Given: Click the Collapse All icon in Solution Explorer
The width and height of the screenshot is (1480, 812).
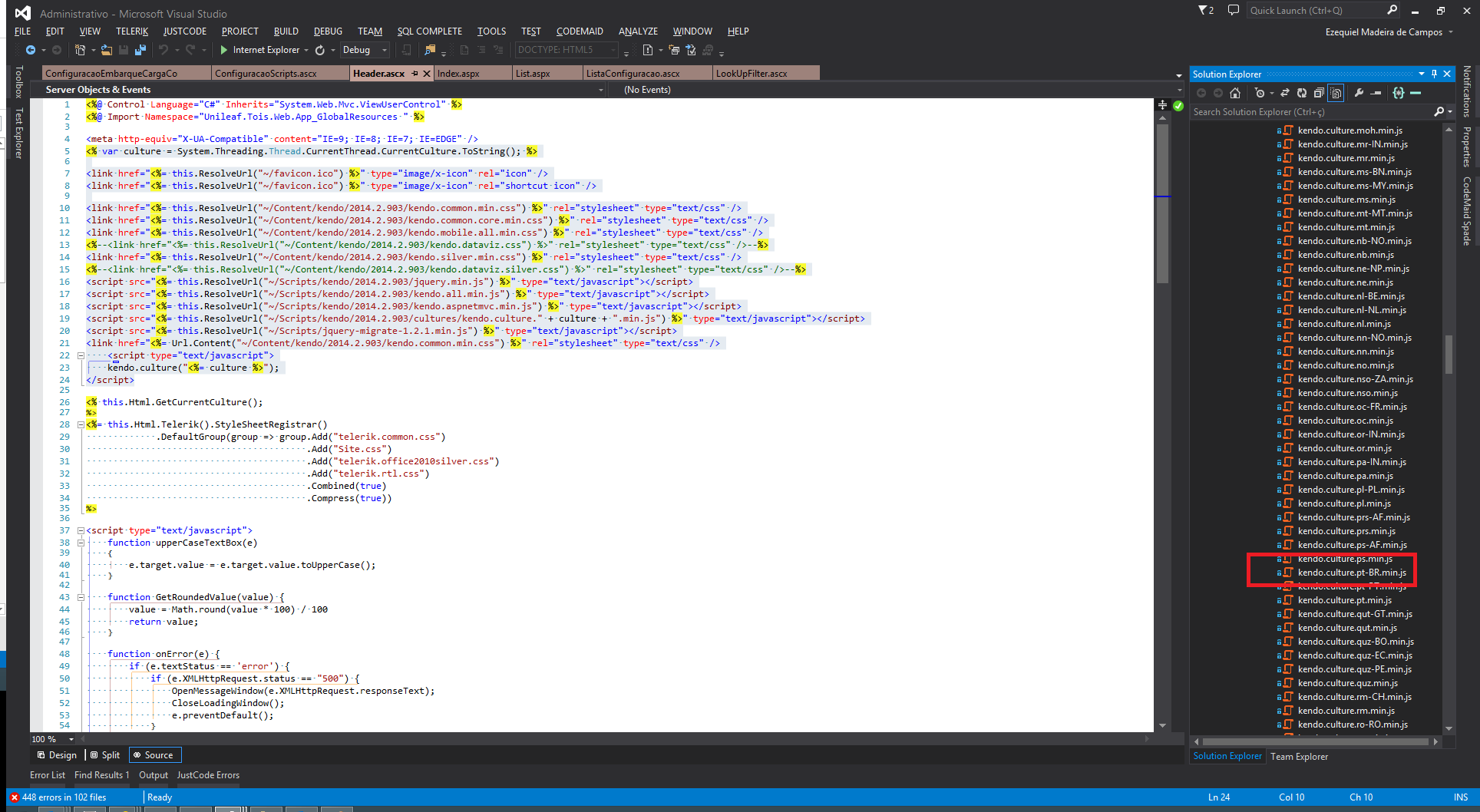Looking at the screenshot, I should pos(1319,93).
